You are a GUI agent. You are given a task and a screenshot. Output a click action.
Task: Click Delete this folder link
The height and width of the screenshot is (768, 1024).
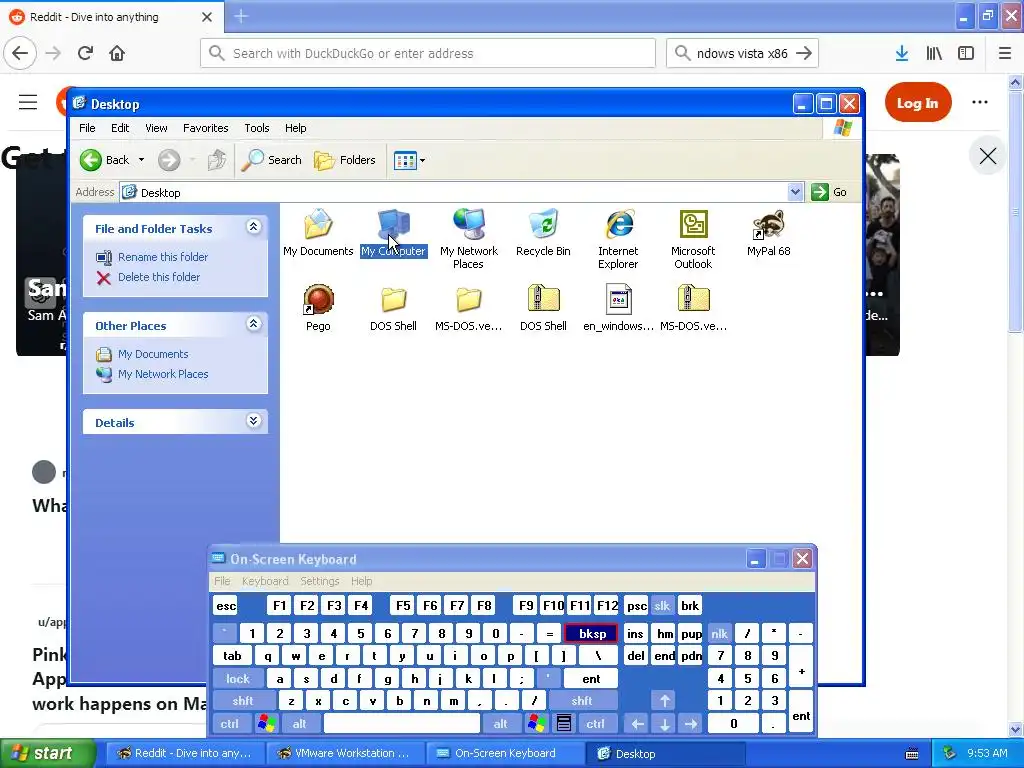point(159,277)
